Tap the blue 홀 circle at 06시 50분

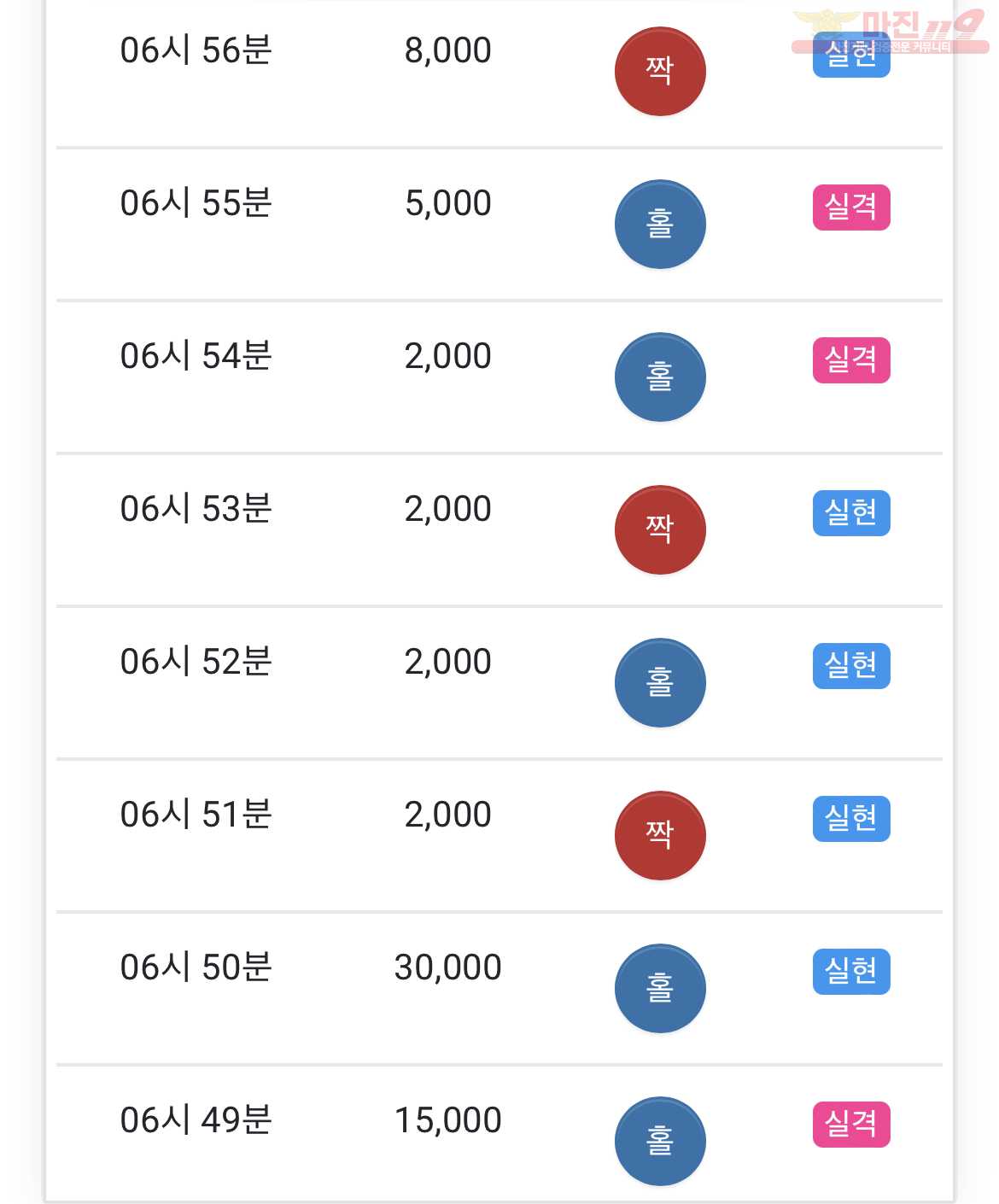click(x=660, y=989)
